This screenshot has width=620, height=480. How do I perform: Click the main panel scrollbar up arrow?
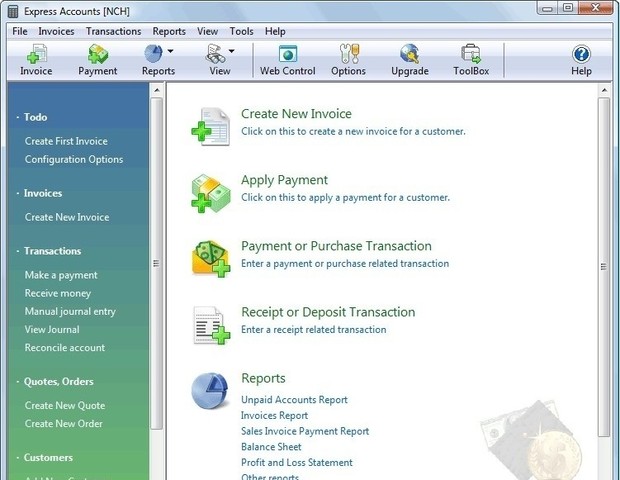click(x=604, y=90)
